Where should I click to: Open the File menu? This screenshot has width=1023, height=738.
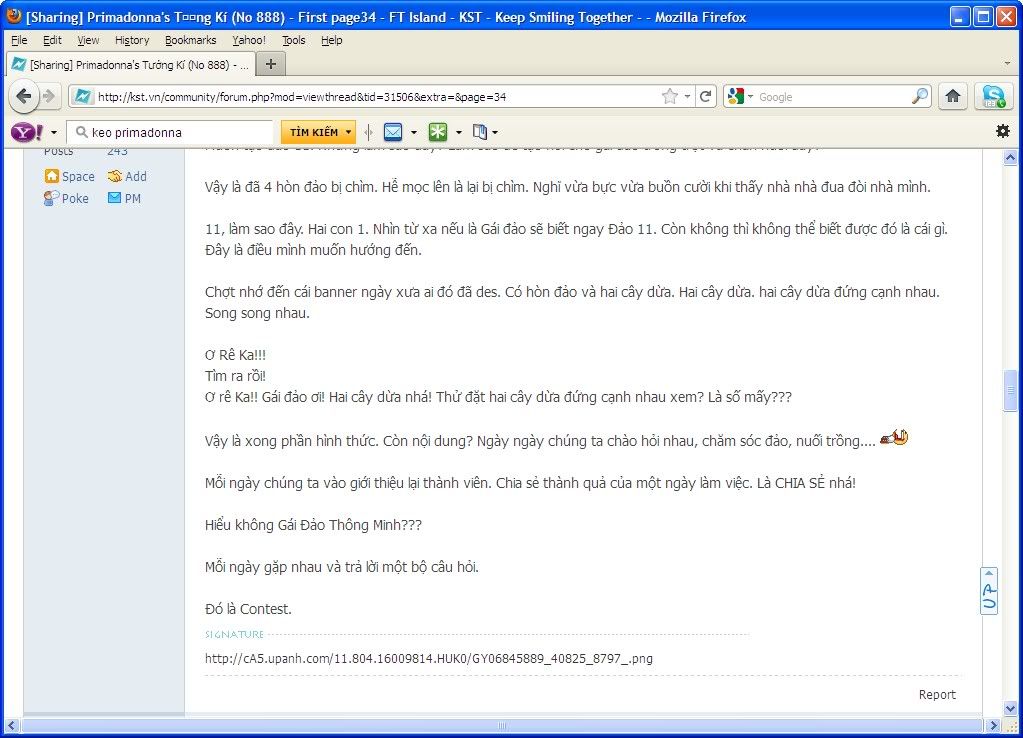click(x=19, y=40)
